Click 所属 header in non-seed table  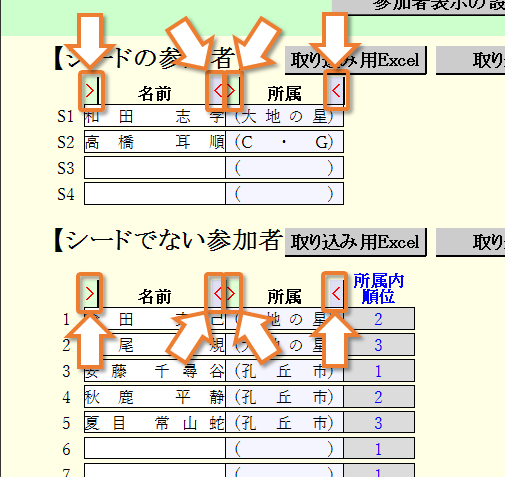click(x=284, y=296)
